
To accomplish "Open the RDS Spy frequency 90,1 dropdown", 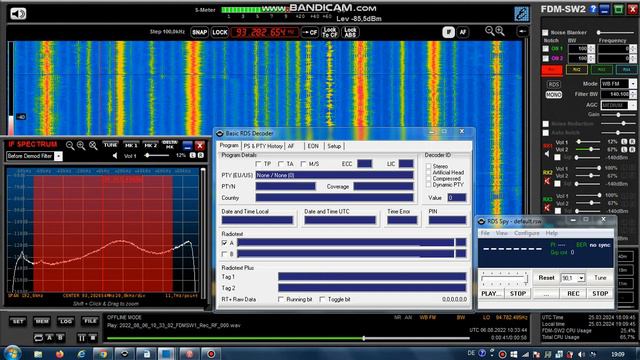I will pyautogui.click(x=581, y=278).
